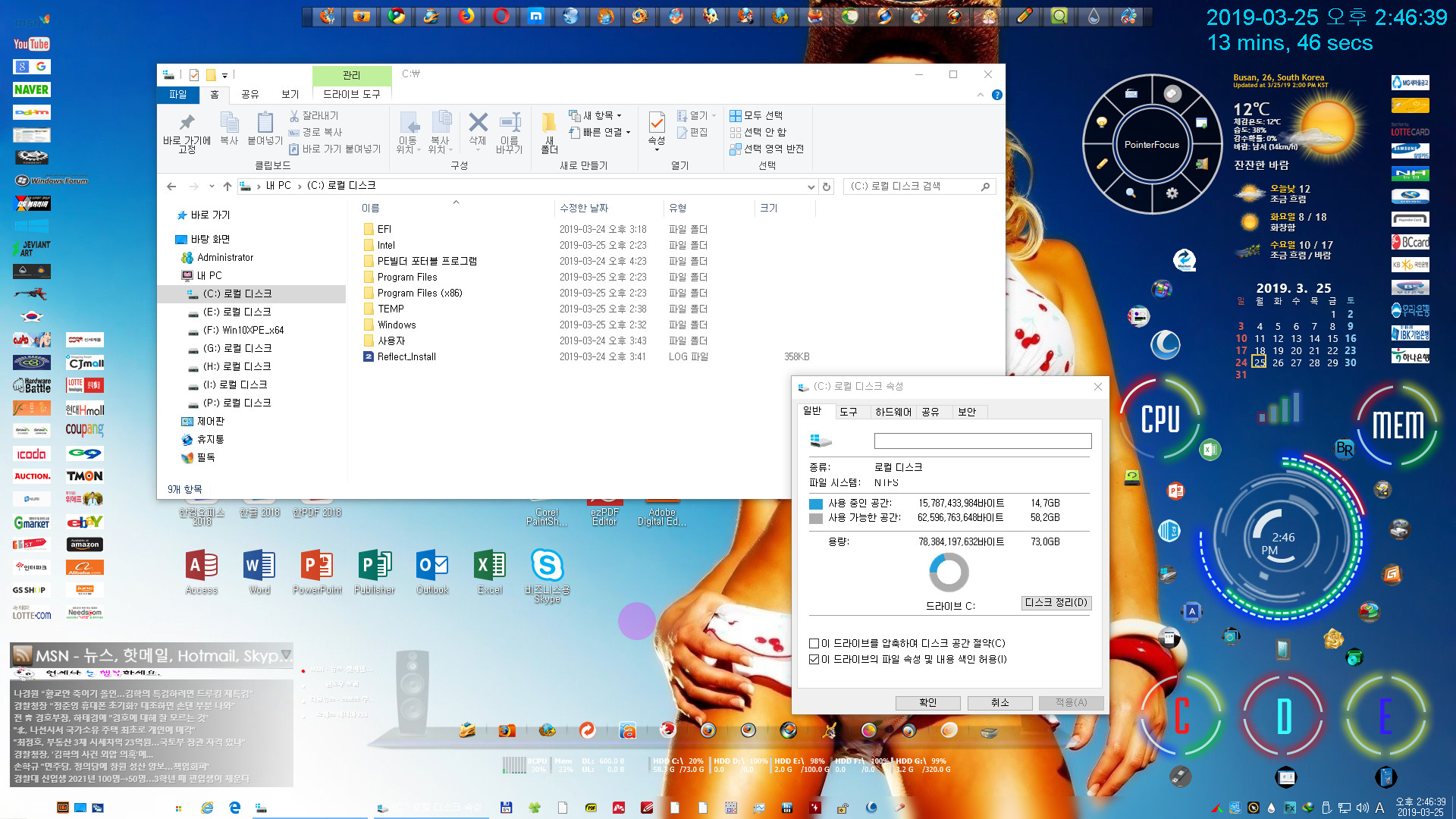Open the Publisher desktop shortcut
This screenshot has height=819, width=1456.
[375, 572]
